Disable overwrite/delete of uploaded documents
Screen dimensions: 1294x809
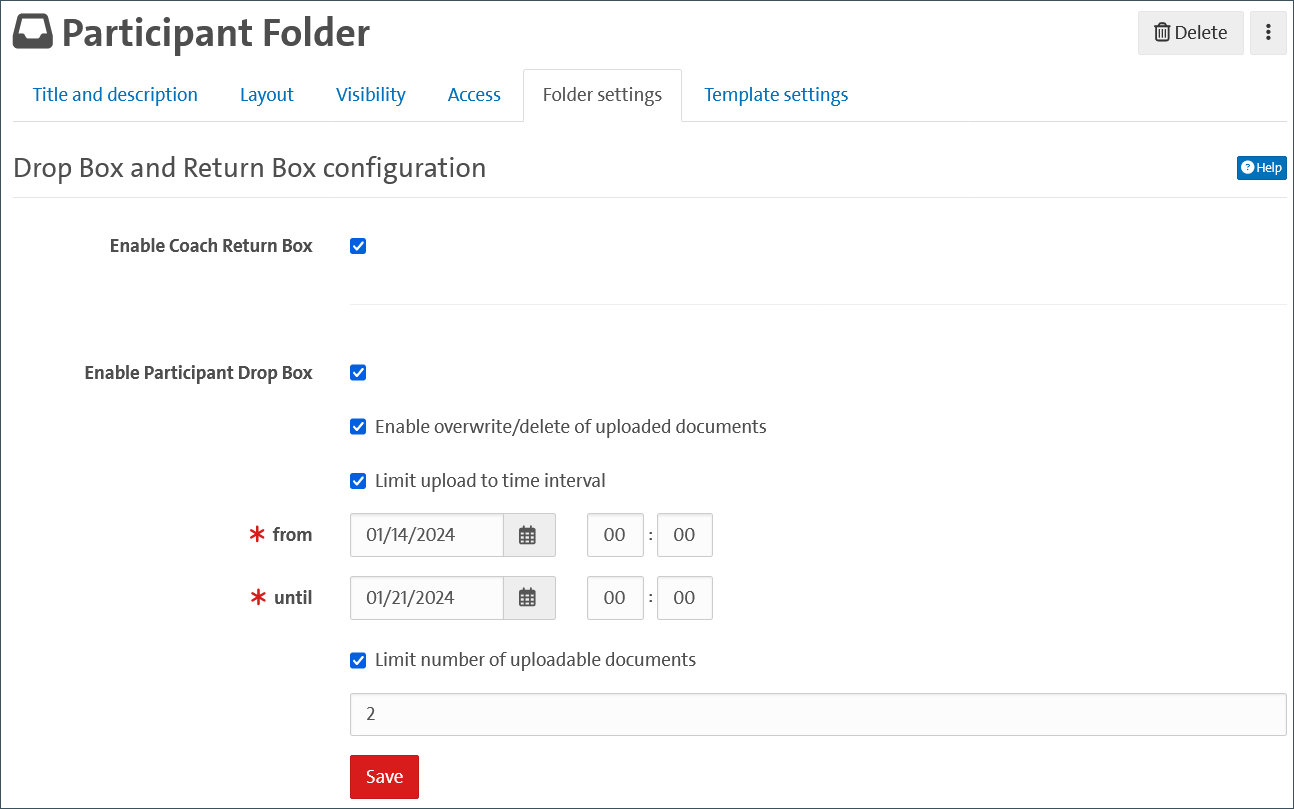point(358,427)
